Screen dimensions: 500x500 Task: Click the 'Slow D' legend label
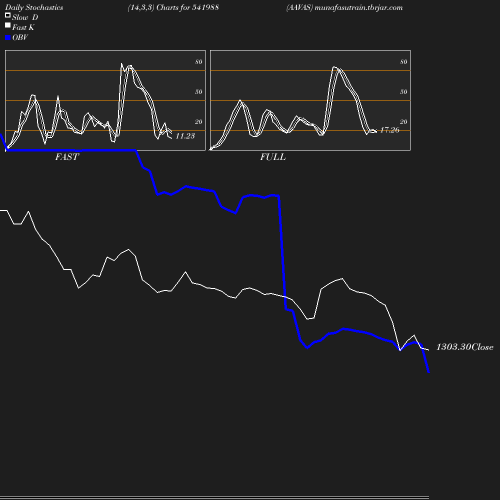(x=25, y=17)
